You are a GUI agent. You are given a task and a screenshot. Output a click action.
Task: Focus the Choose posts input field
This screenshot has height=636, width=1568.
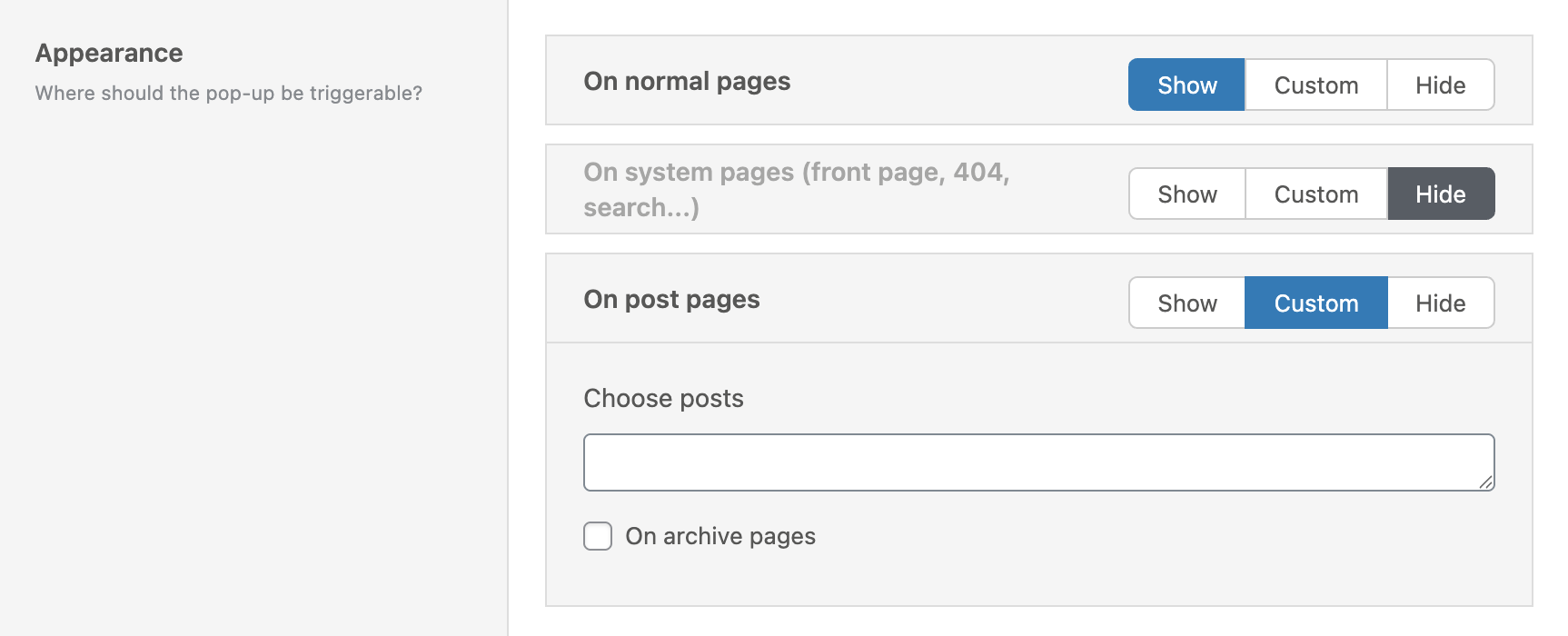point(1038,462)
